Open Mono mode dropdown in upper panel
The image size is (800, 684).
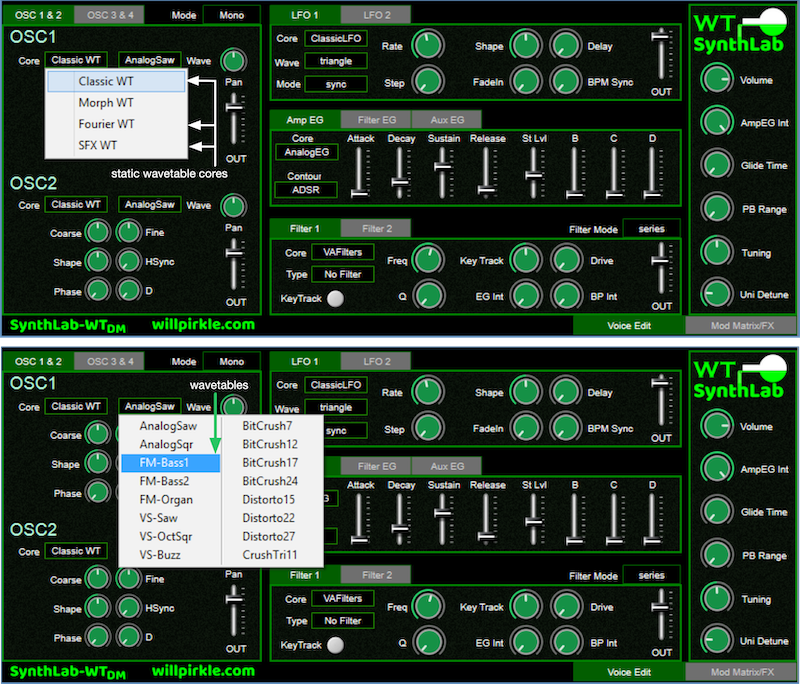pyautogui.click(x=232, y=15)
